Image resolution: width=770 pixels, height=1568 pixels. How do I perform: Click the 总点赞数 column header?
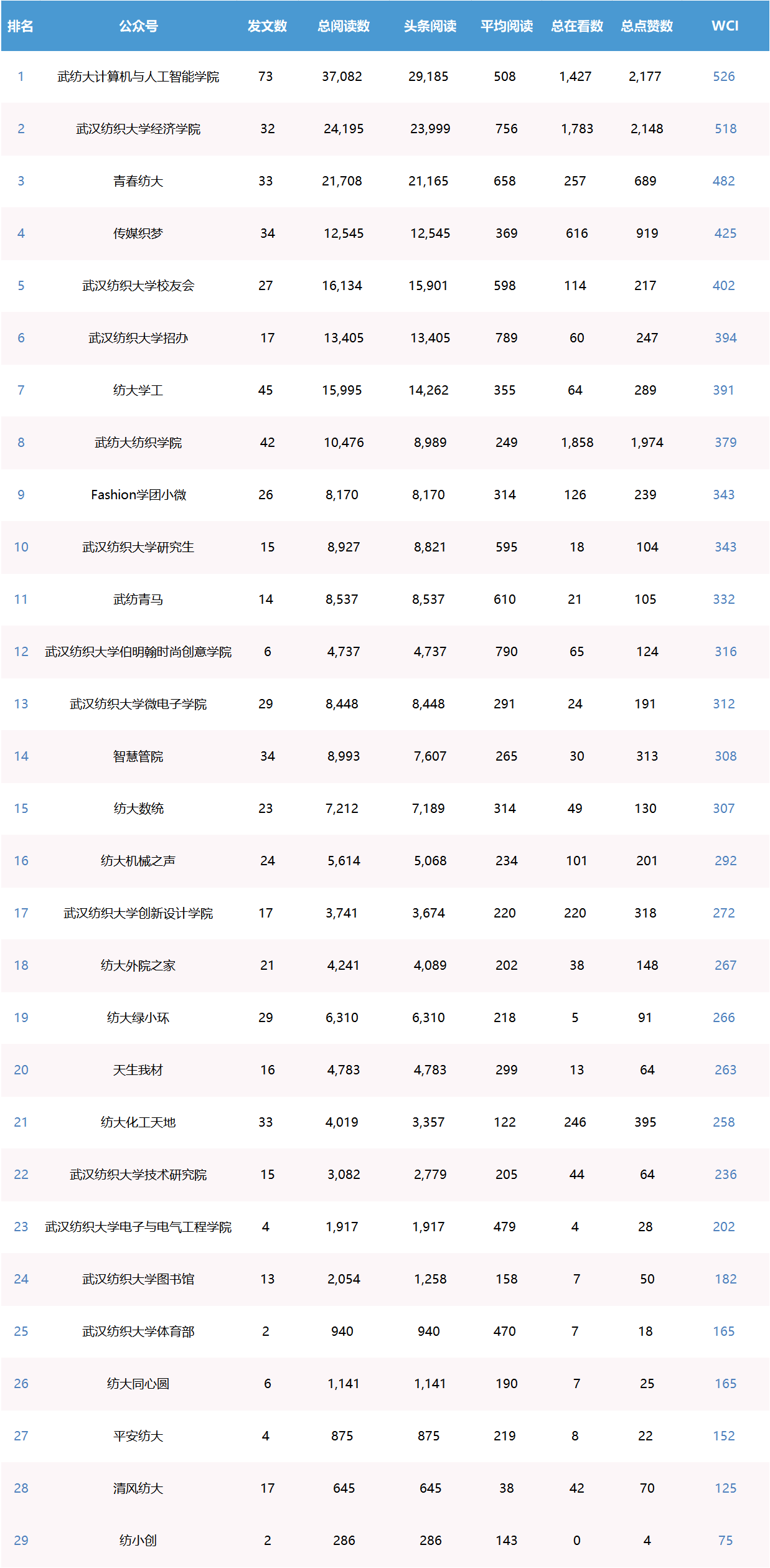tap(647, 26)
